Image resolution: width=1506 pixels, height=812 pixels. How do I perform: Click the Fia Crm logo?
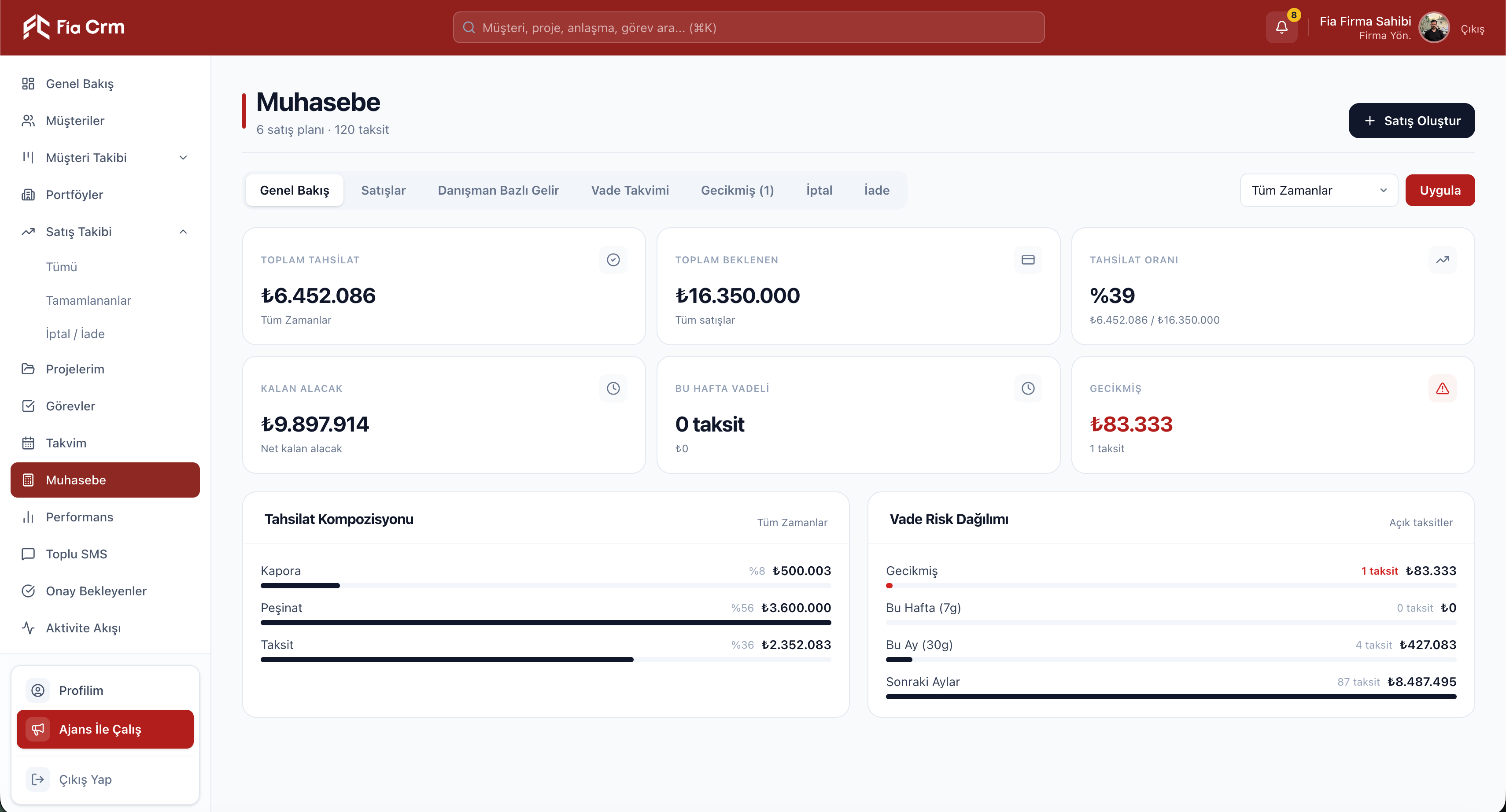point(74,27)
